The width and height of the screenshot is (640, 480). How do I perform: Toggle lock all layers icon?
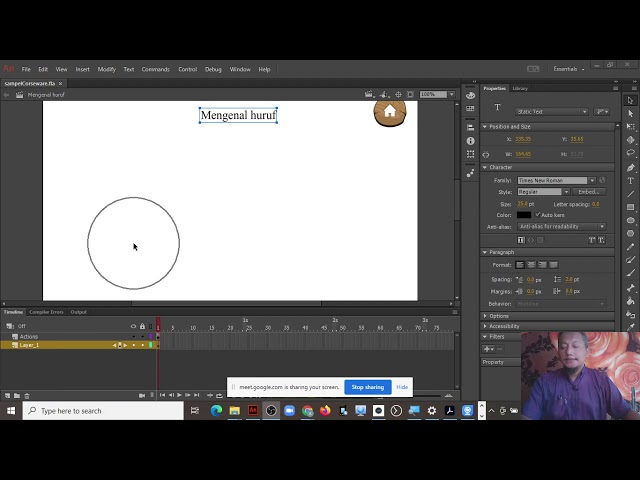pos(142,326)
